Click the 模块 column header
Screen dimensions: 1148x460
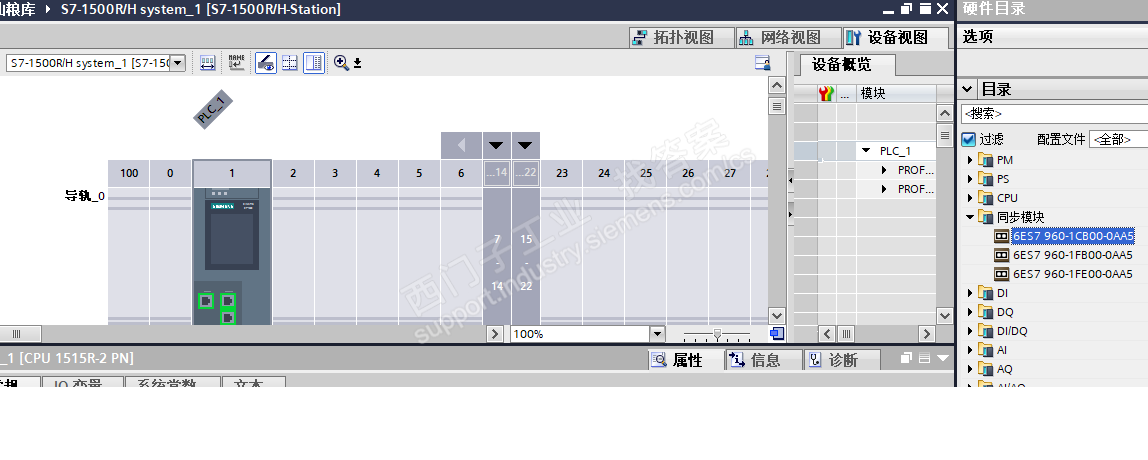point(896,94)
